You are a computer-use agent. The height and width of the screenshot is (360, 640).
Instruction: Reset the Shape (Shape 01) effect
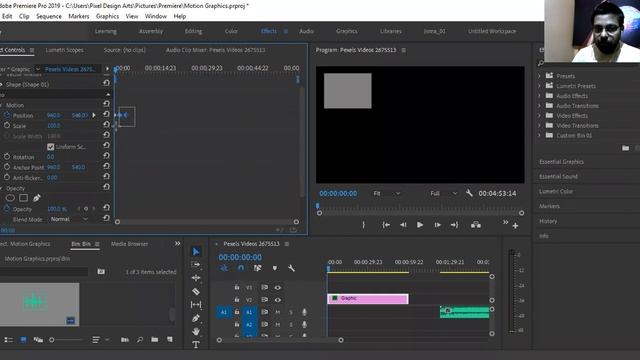click(107, 83)
